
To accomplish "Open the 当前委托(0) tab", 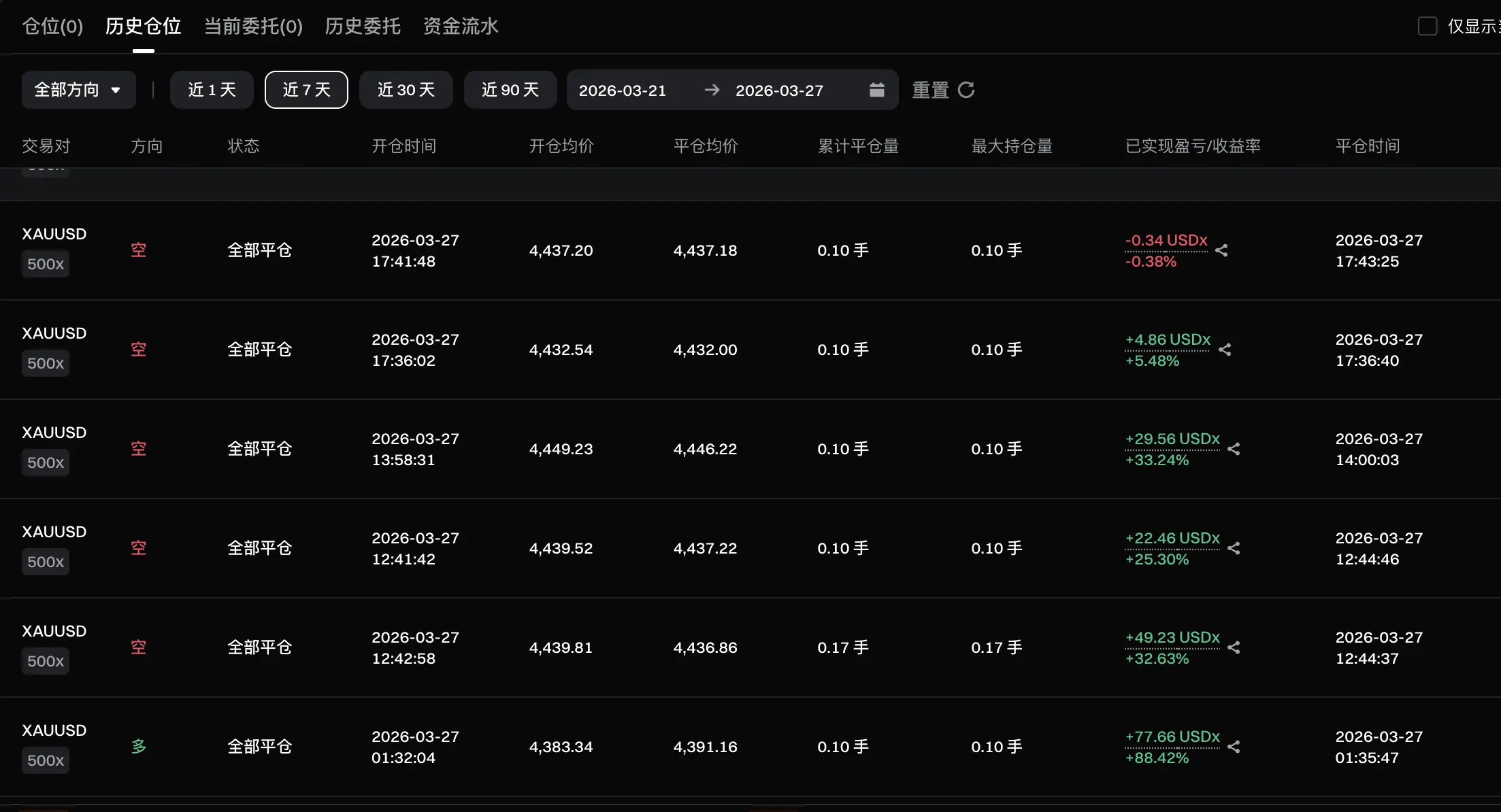I will coord(253,26).
